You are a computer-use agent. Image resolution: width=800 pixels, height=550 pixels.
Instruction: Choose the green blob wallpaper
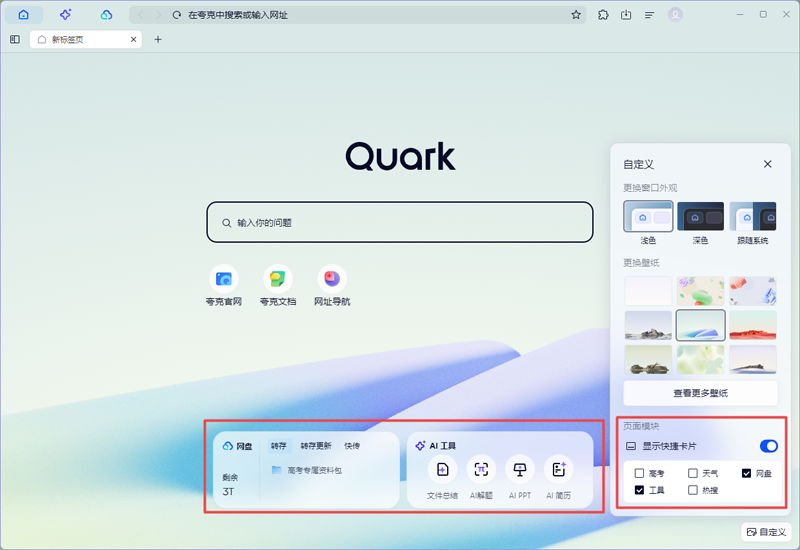point(701,291)
